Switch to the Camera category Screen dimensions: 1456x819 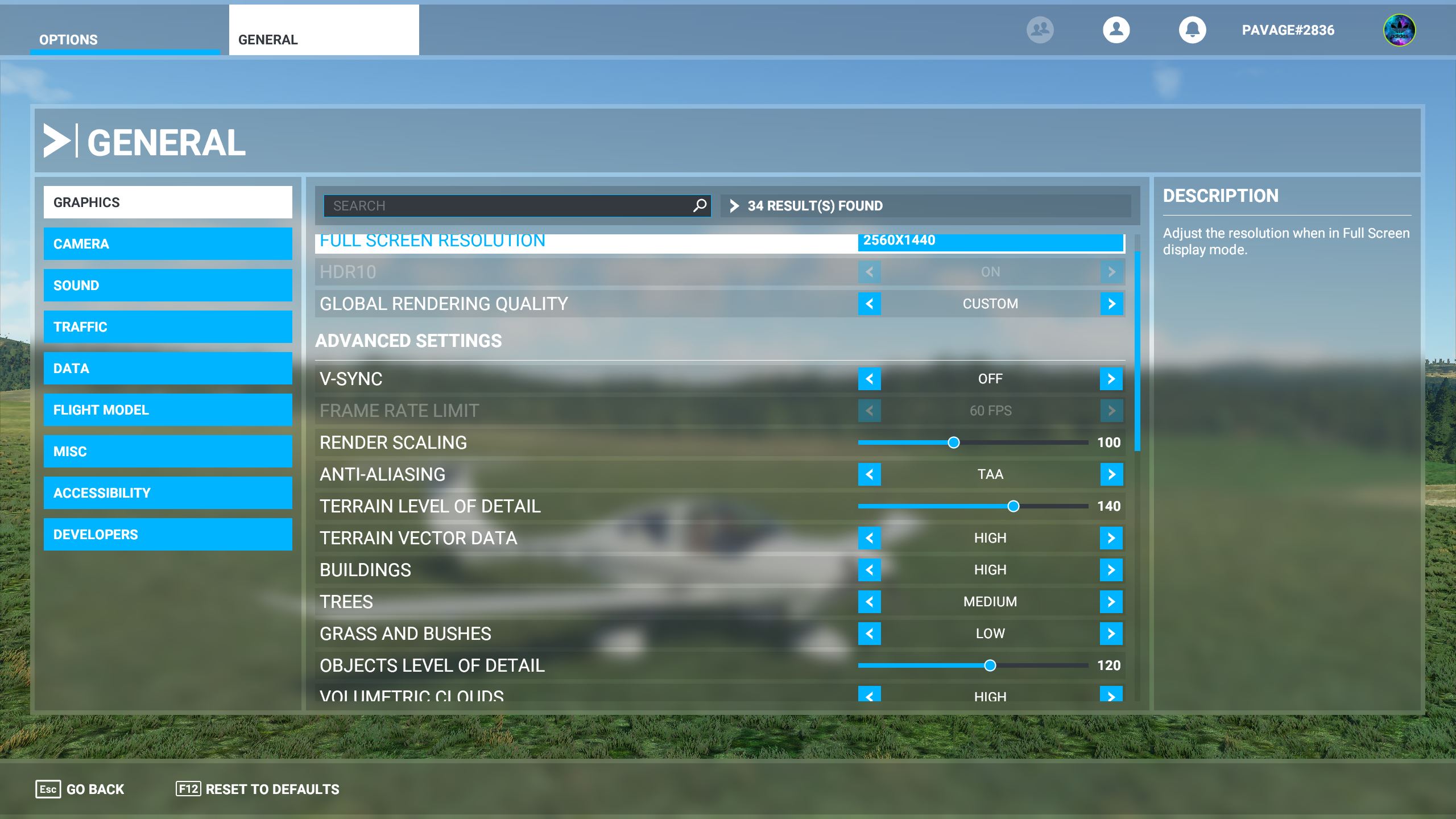pos(168,244)
